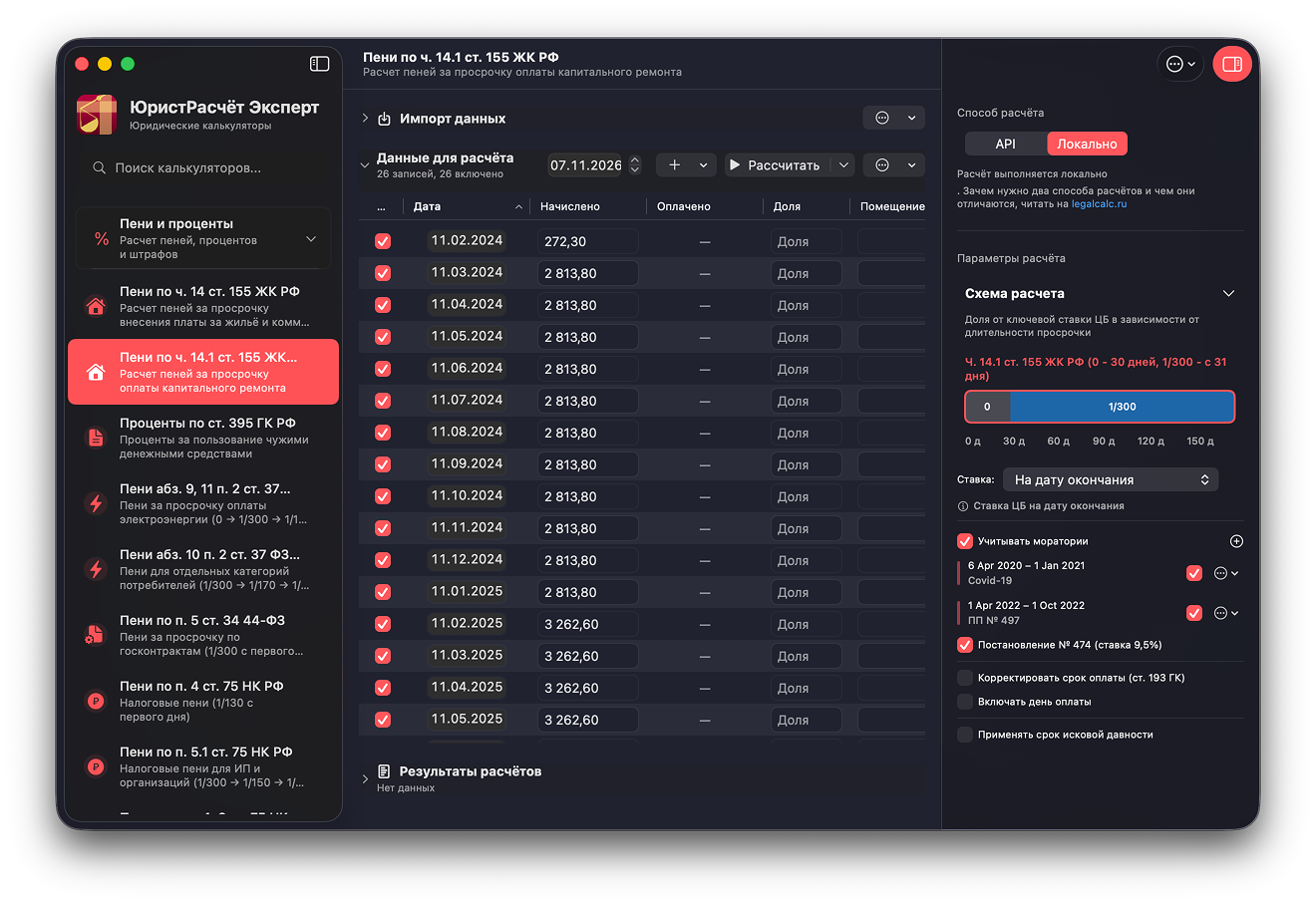This screenshot has width=1316, height=904.
Task: Open Пени по ч. 14 ст. 155 ЖК РФ calculator
Action: pos(203,306)
